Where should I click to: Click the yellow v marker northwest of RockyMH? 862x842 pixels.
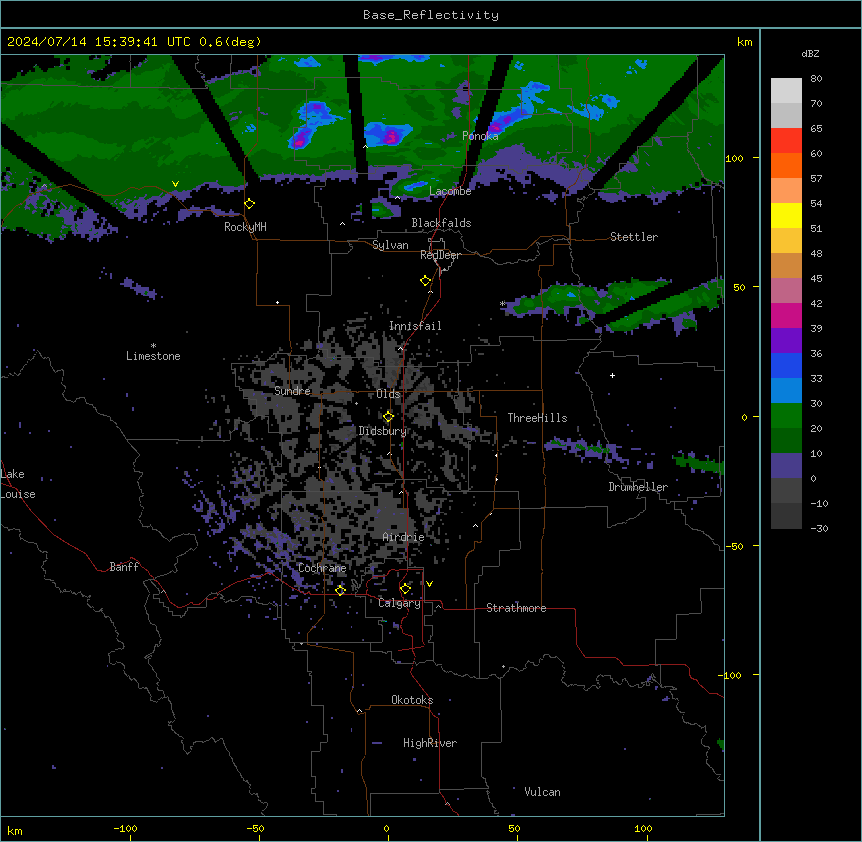(x=175, y=184)
